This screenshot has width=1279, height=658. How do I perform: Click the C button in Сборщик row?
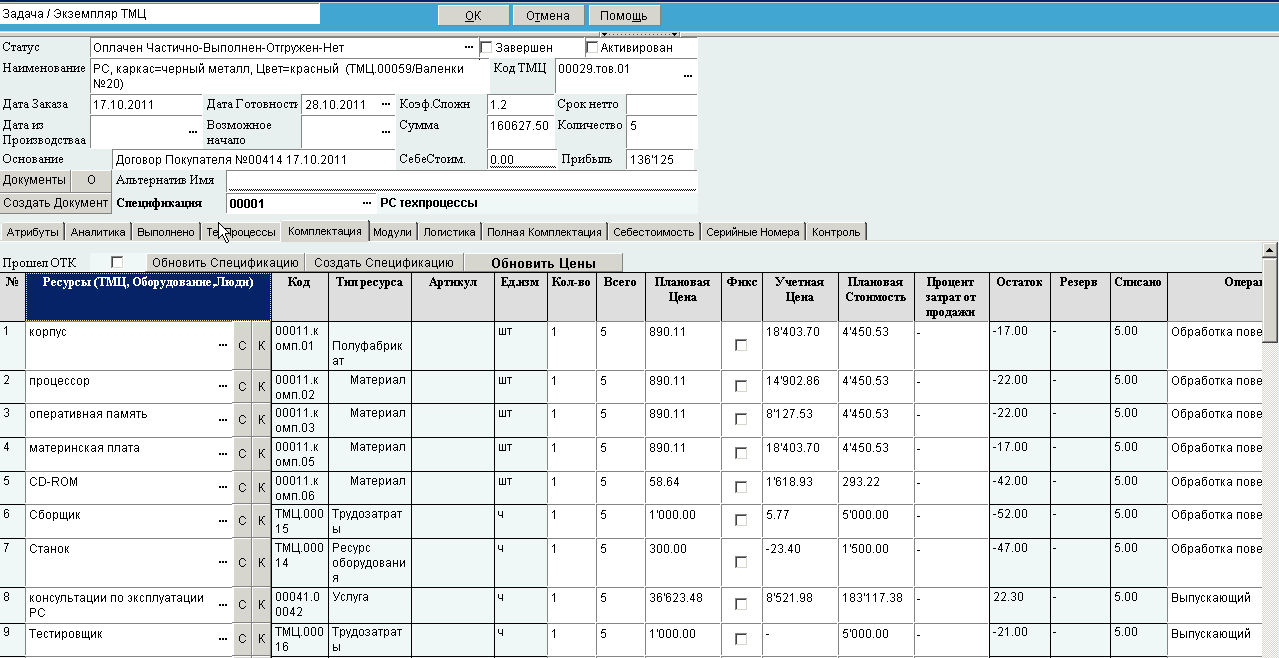(242, 521)
